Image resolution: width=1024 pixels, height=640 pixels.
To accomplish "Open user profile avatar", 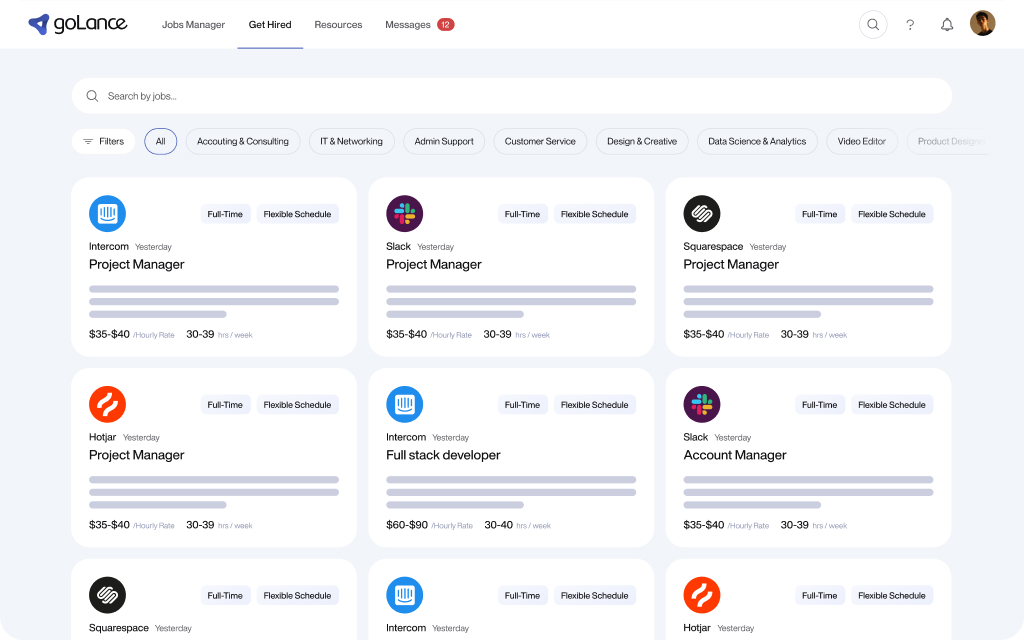I will click(982, 24).
